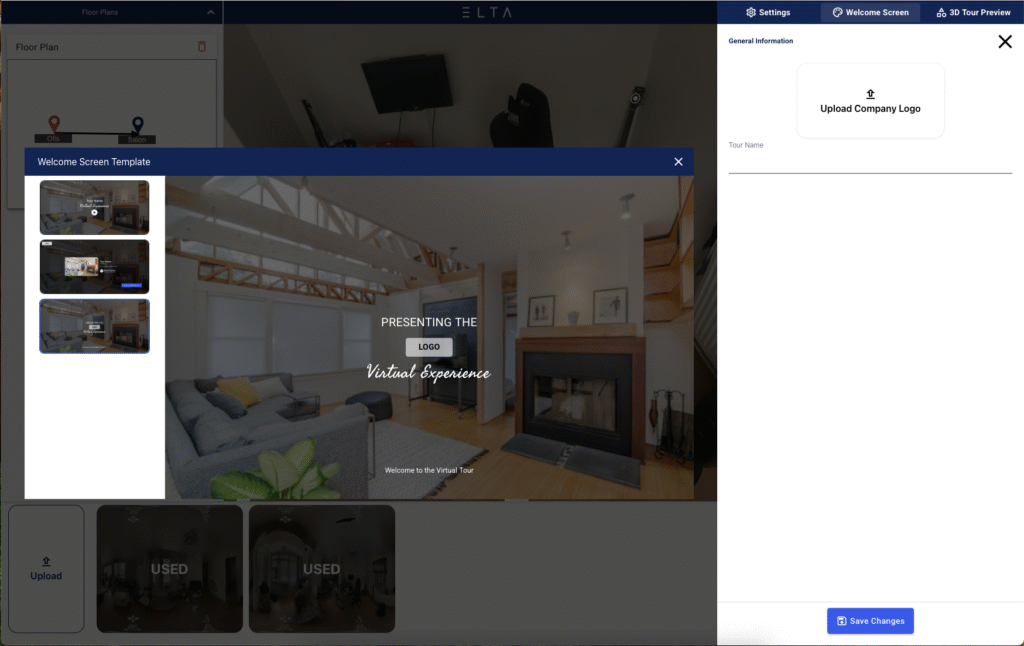Click the Settings gear icon

751,13
